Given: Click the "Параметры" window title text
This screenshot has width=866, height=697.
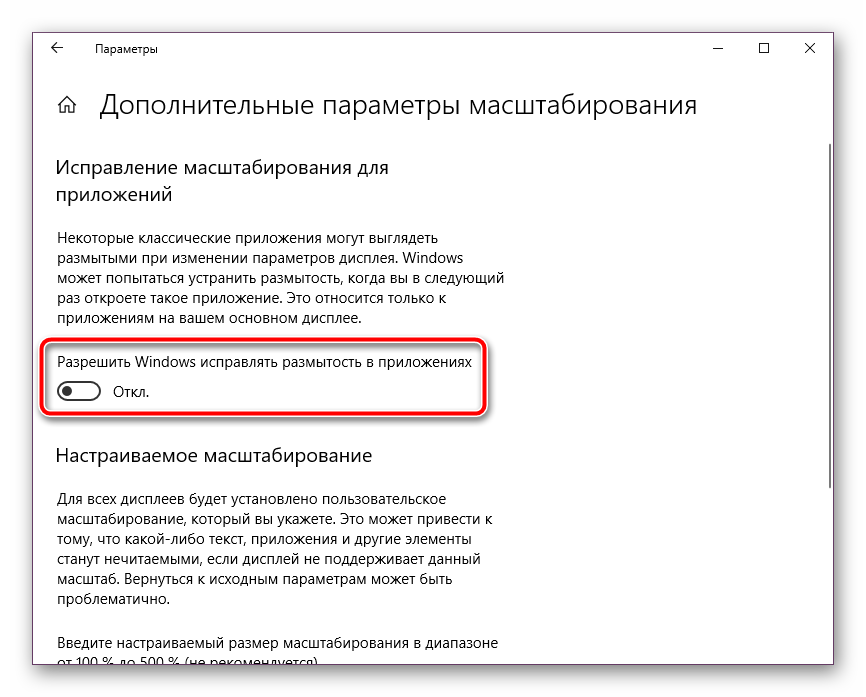Looking at the screenshot, I should 126,49.
